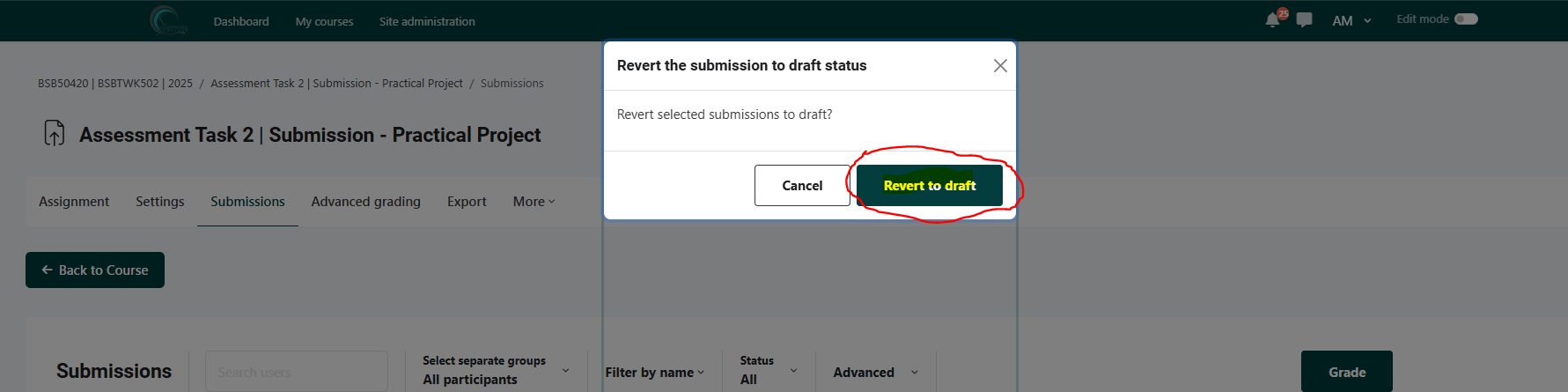Viewport: 1568px width, 392px height.
Task: Expand the AM user menu
Action: [x=1351, y=21]
